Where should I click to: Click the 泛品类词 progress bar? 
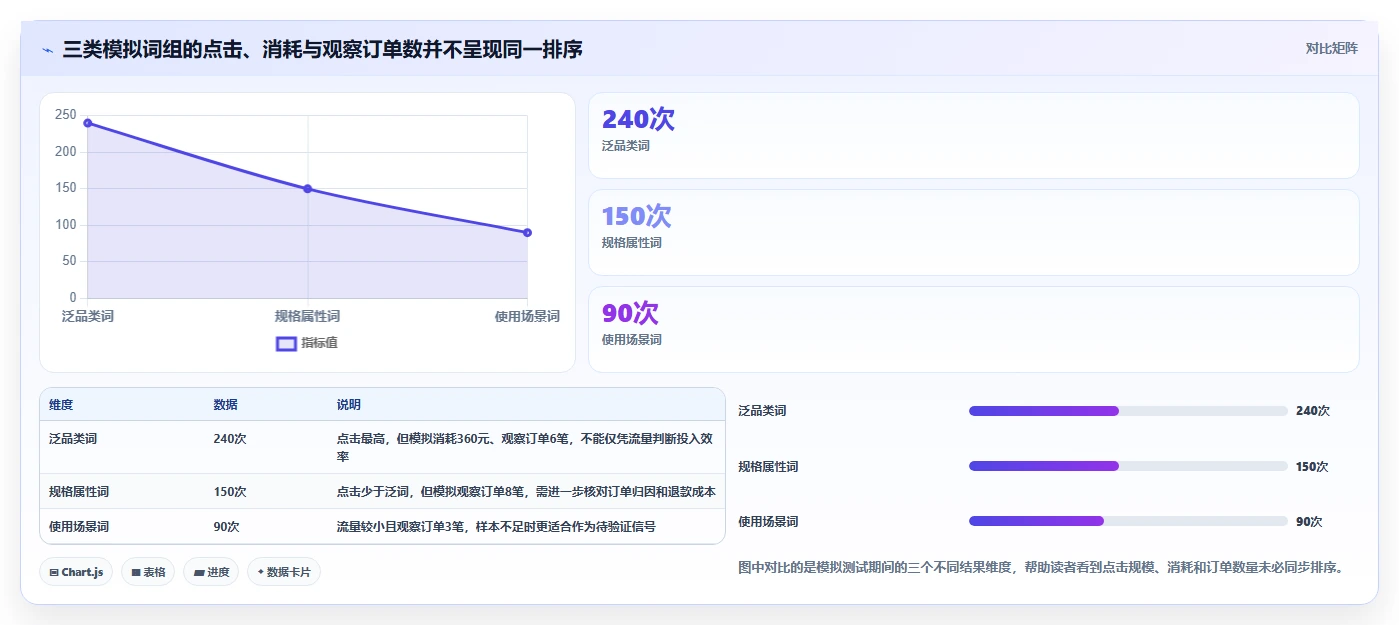click(1128, 411)
